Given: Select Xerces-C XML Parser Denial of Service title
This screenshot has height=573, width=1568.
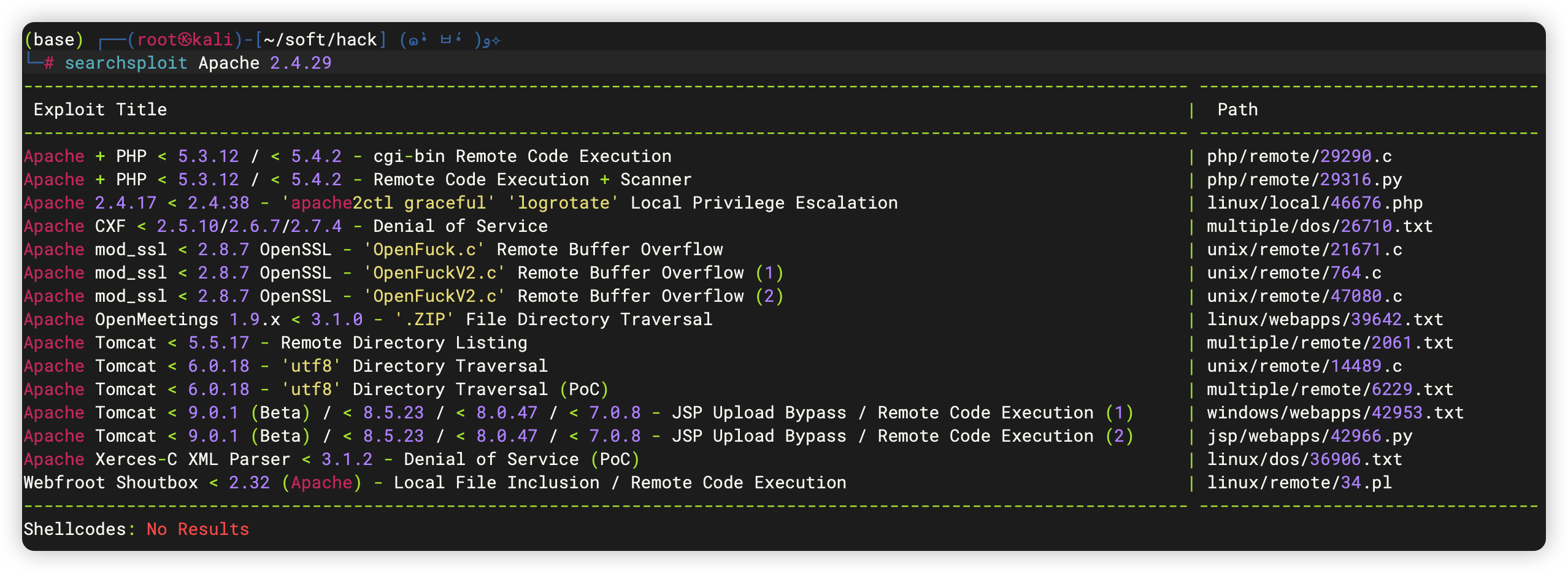Looking at the screenshot, I should click(332, 460).
